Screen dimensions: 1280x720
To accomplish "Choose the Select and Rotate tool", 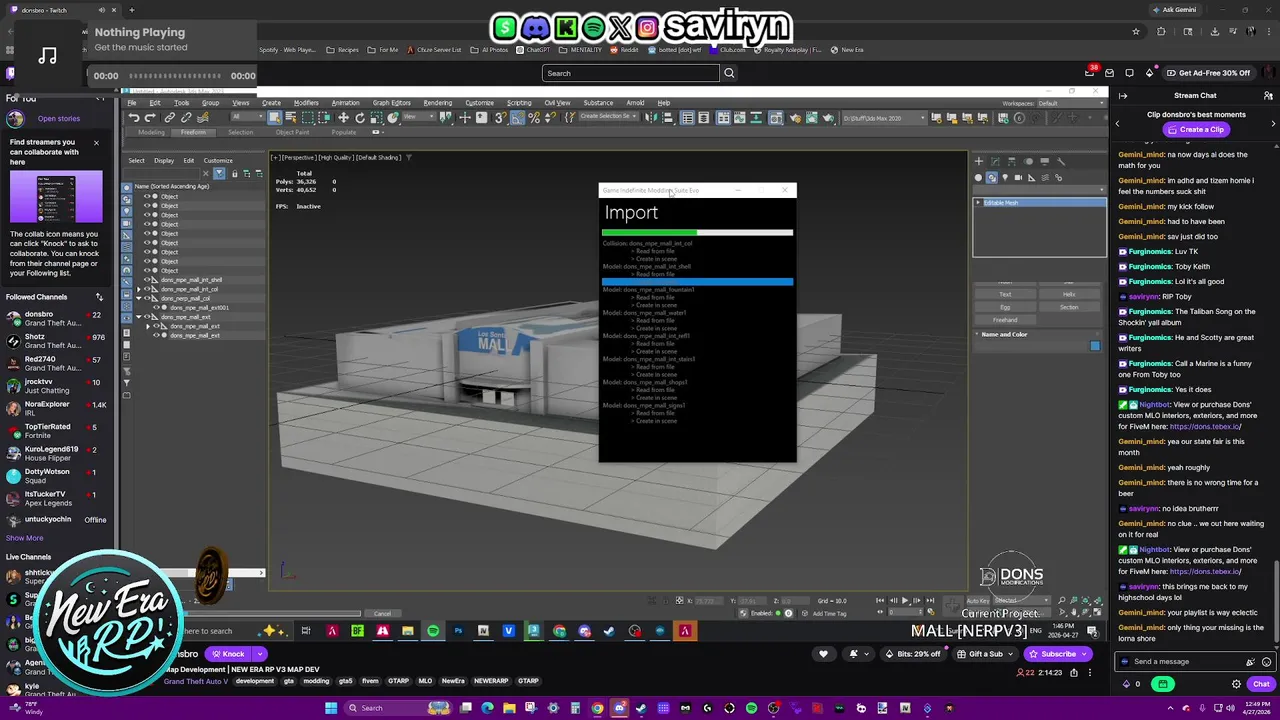I will (x=360, y=117).
